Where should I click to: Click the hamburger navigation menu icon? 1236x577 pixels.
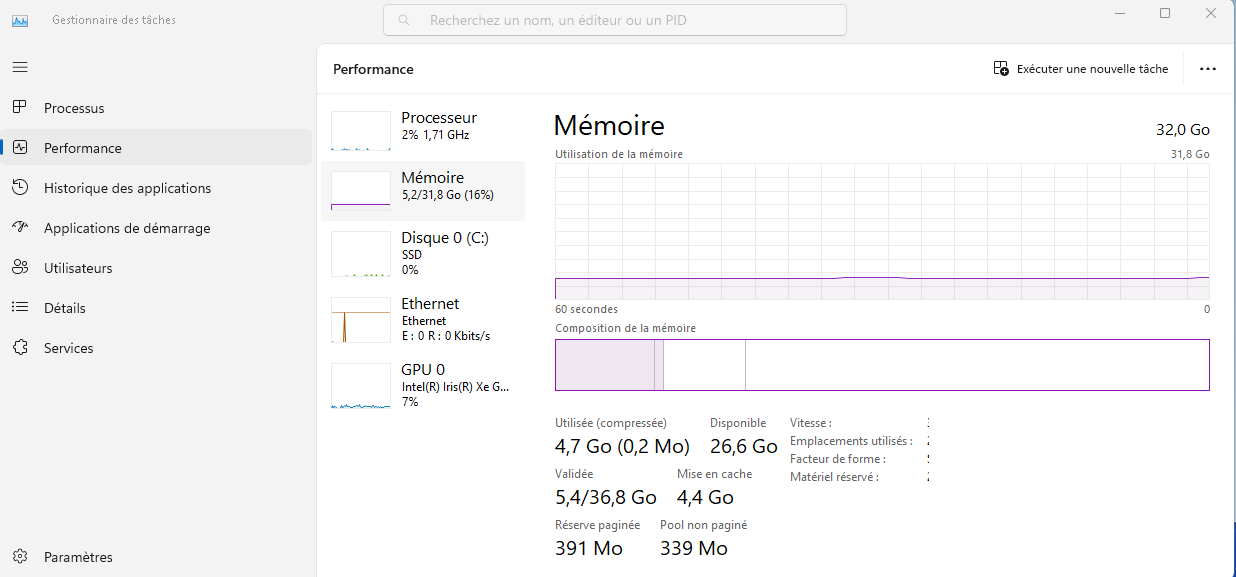pos(20,67)
